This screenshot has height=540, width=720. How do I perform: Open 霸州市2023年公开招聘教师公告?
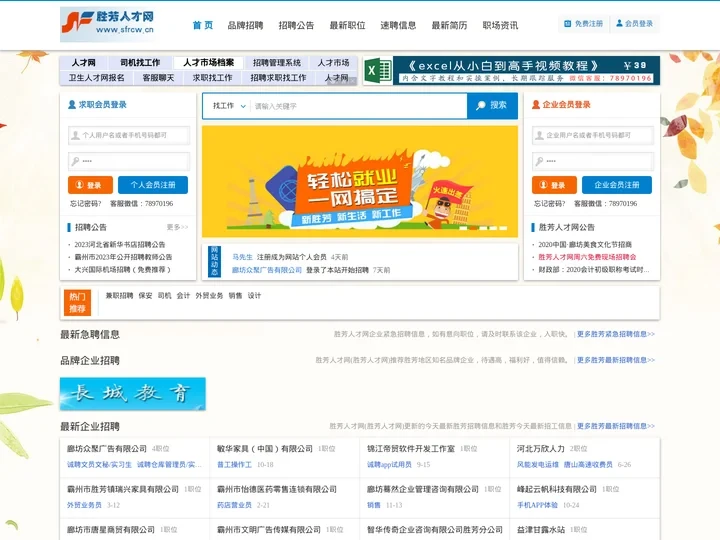[123, 257]
